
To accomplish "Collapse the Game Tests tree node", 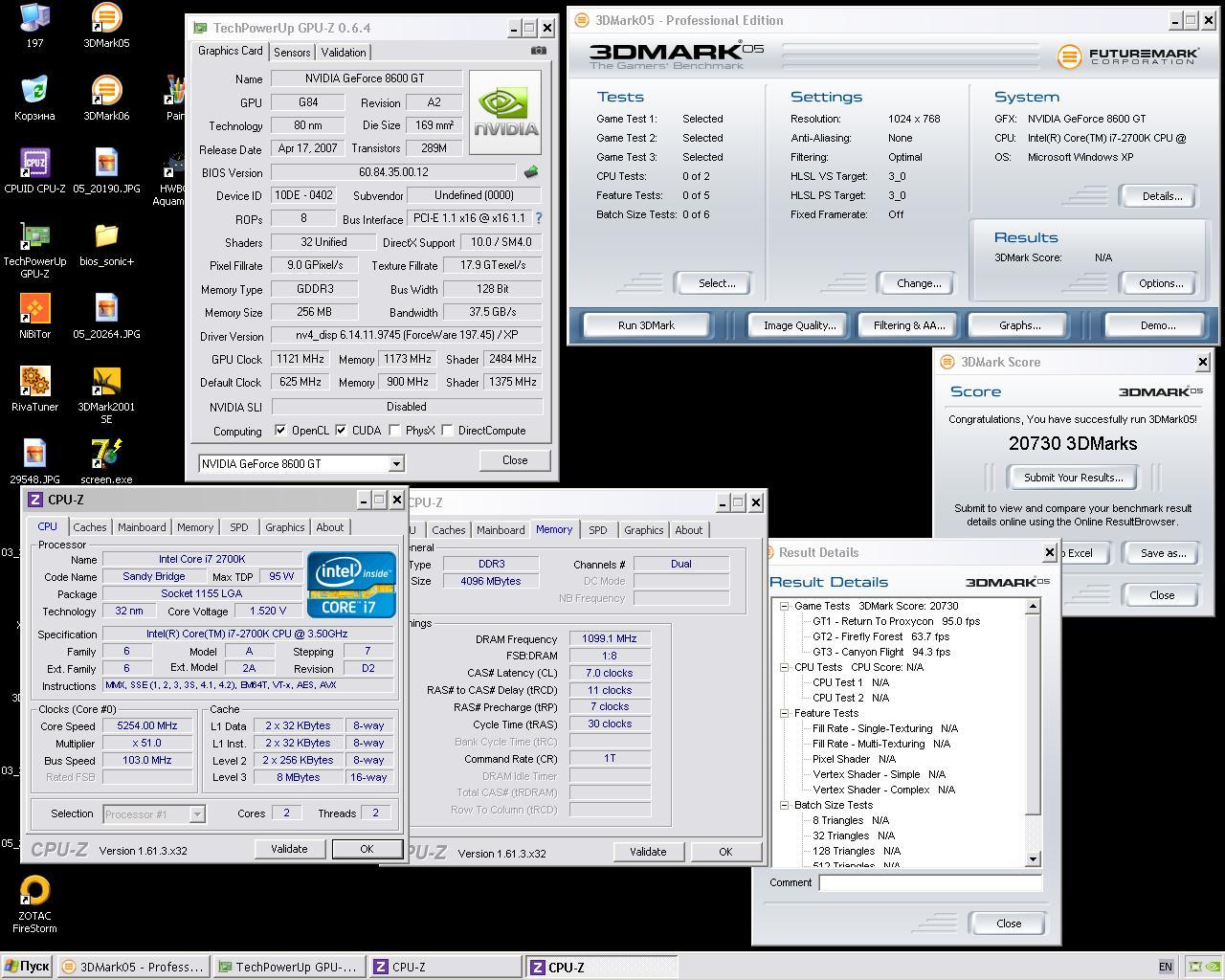I will [784, 606].
